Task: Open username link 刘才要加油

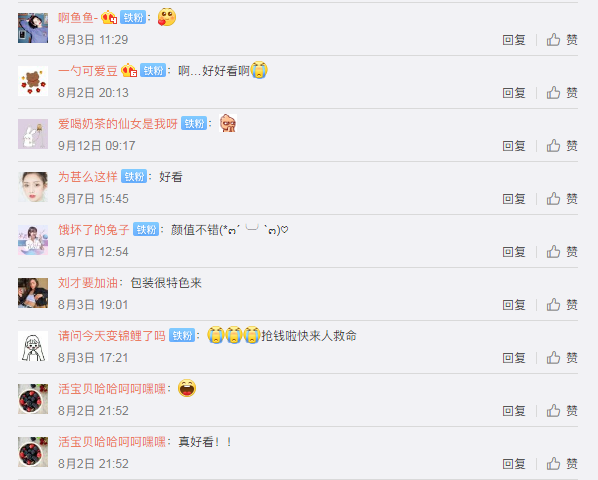Action: coord(88,283)
